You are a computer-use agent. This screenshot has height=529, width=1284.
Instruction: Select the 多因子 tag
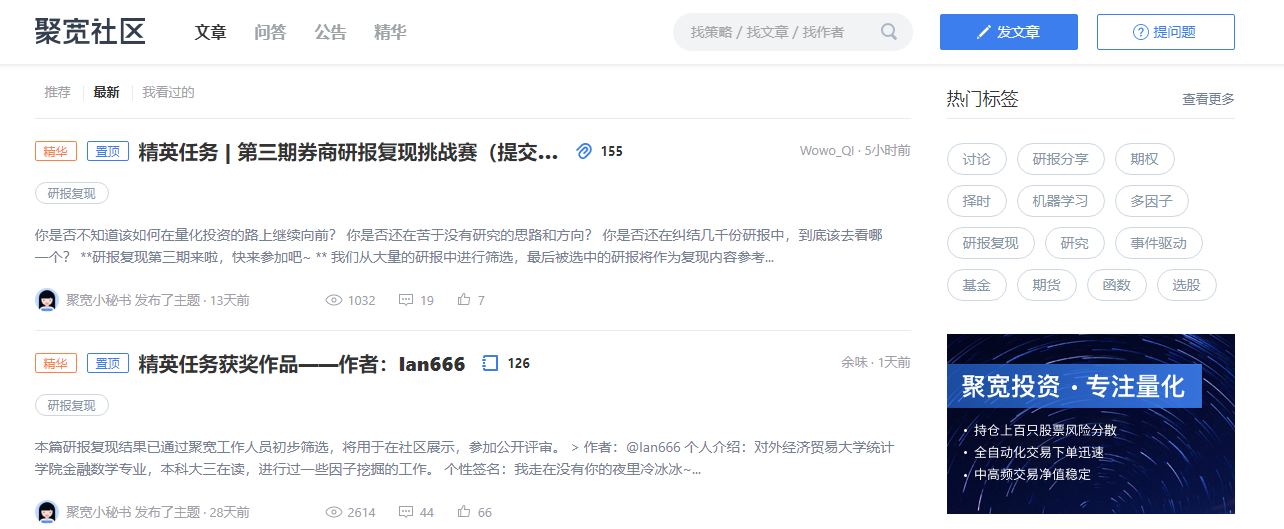[1151, 201]
